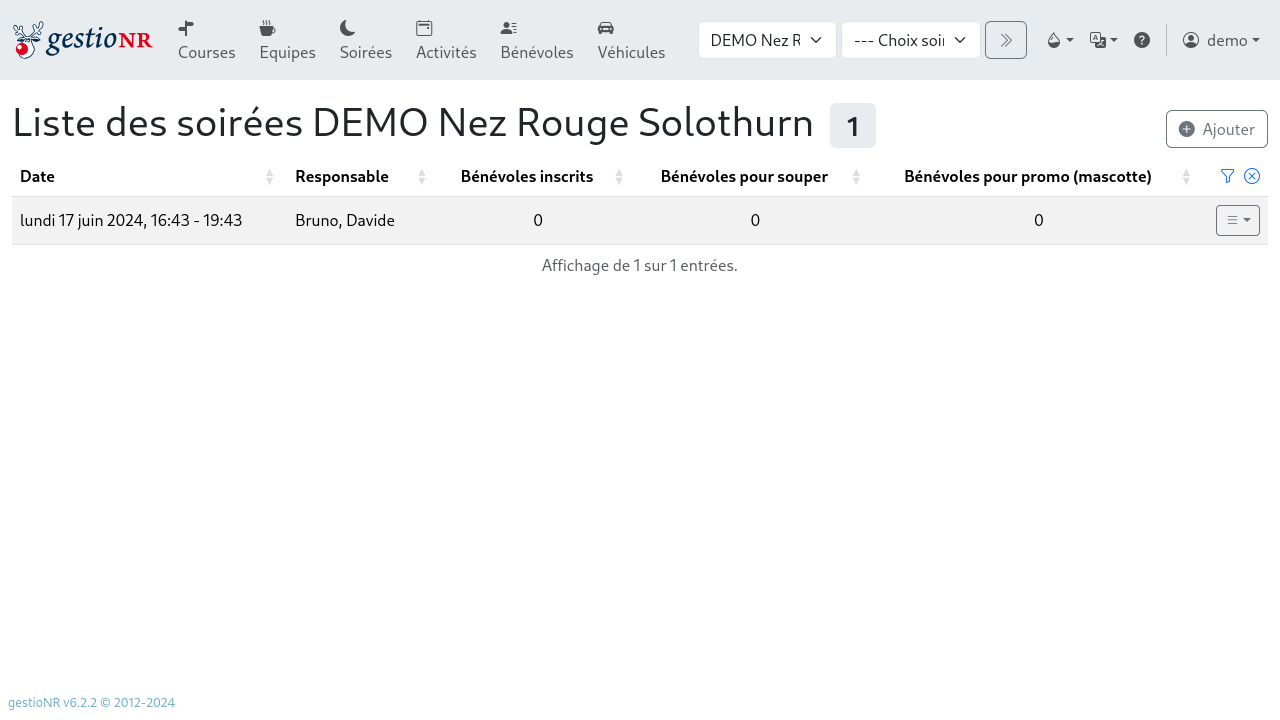1280x720 pixels.
Task: Open the Soirées section
Action: click(365, 40)
